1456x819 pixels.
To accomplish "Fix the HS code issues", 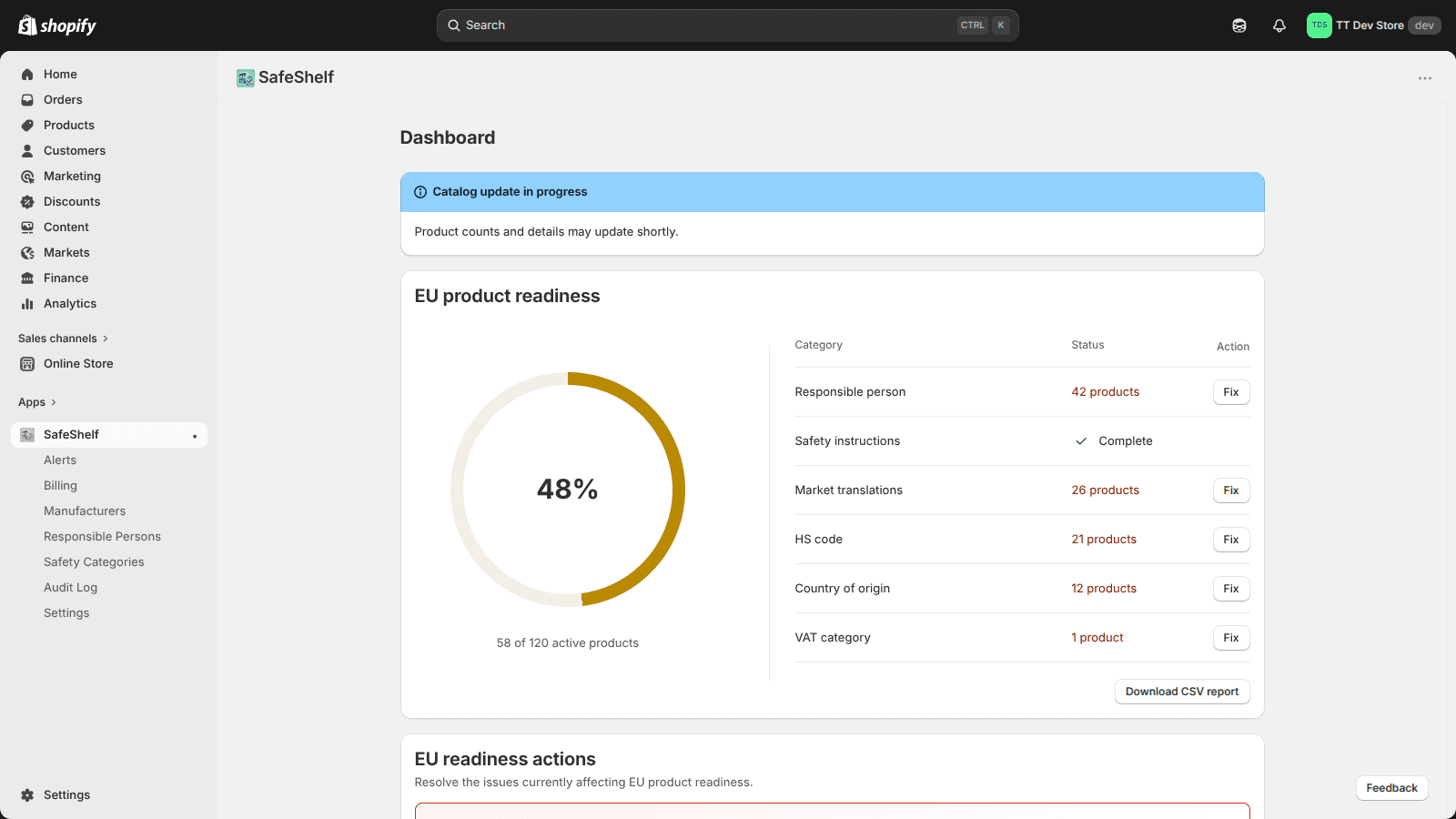I will (x=1231, y=540).
